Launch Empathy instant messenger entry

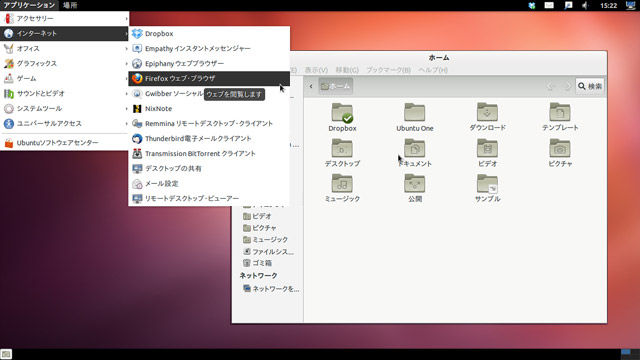click(209, 49)
